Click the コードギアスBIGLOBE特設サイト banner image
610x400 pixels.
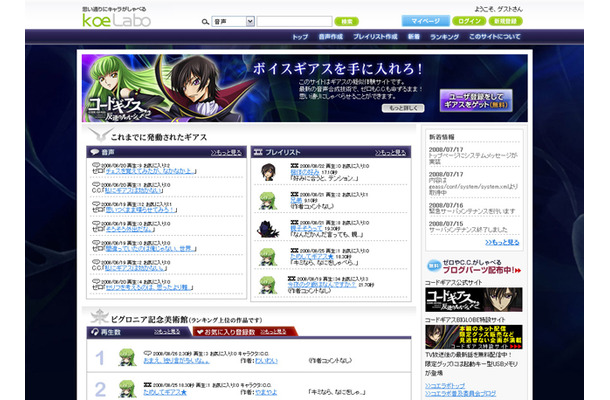(474, 337)
